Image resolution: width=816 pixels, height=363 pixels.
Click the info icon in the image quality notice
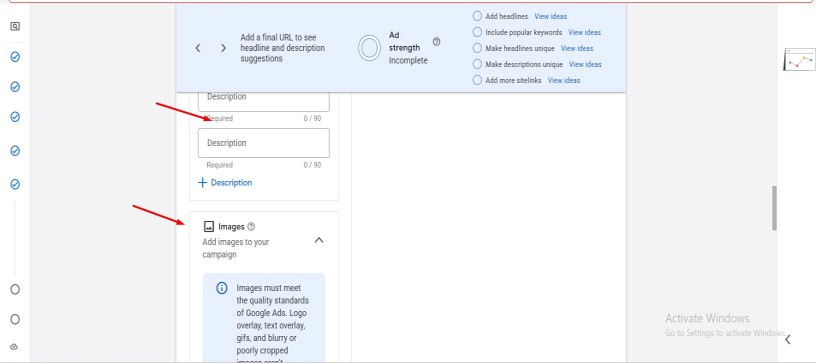(222, 288)
